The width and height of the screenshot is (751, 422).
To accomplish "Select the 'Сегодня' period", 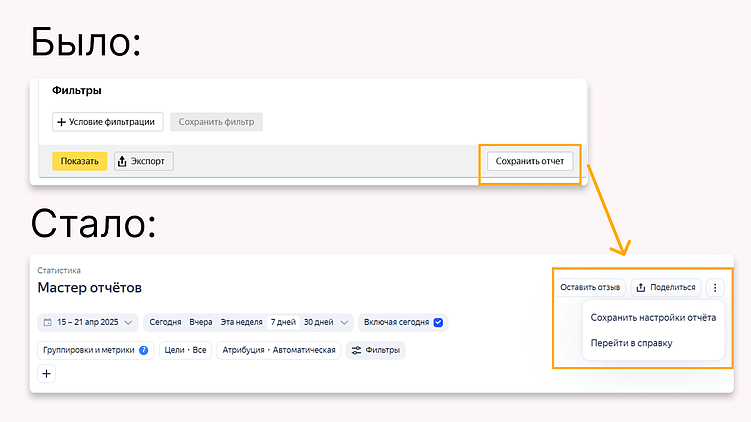I will click(x=165, y=322).
